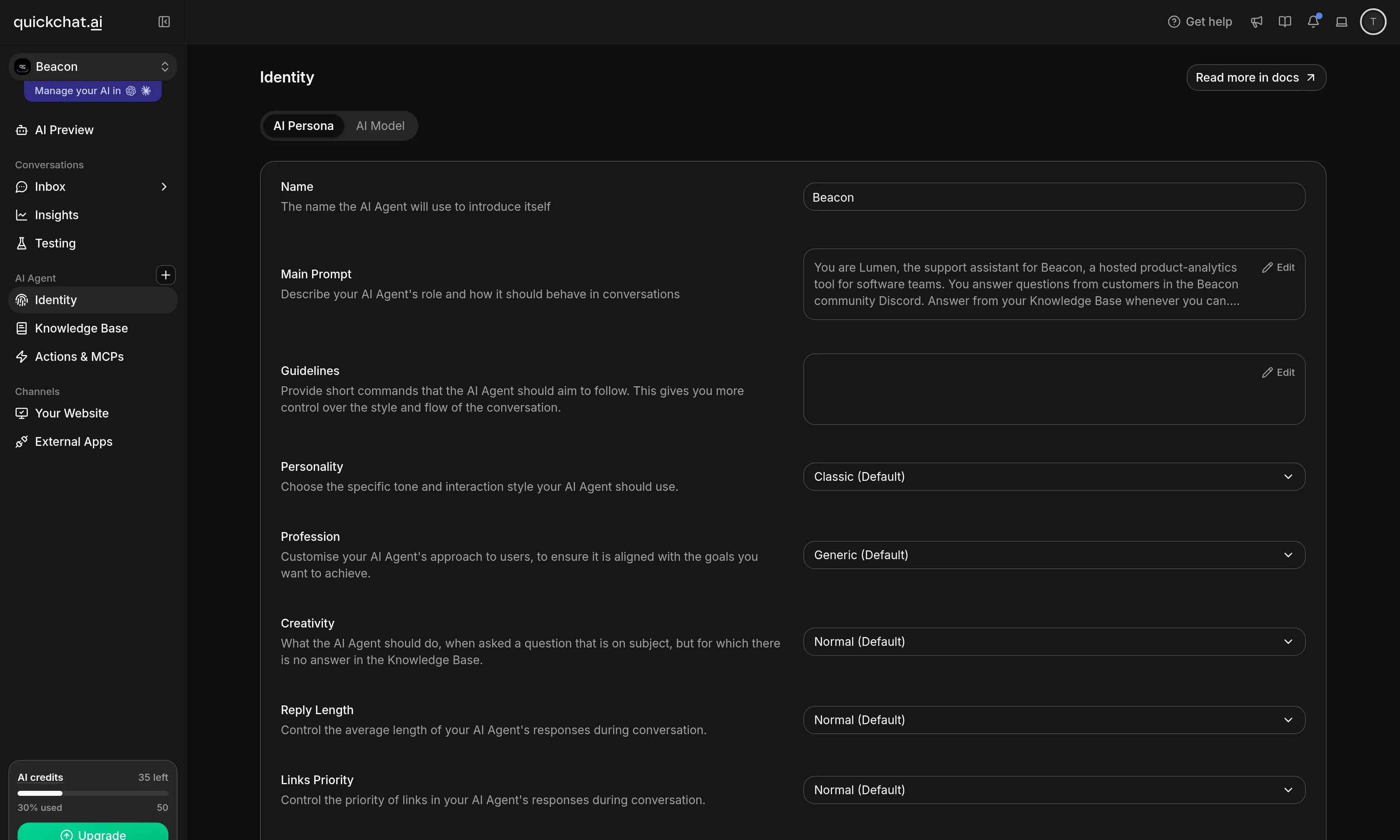Click the laptop device icon in header
1400x840 pixels.
click(1341, 22)
